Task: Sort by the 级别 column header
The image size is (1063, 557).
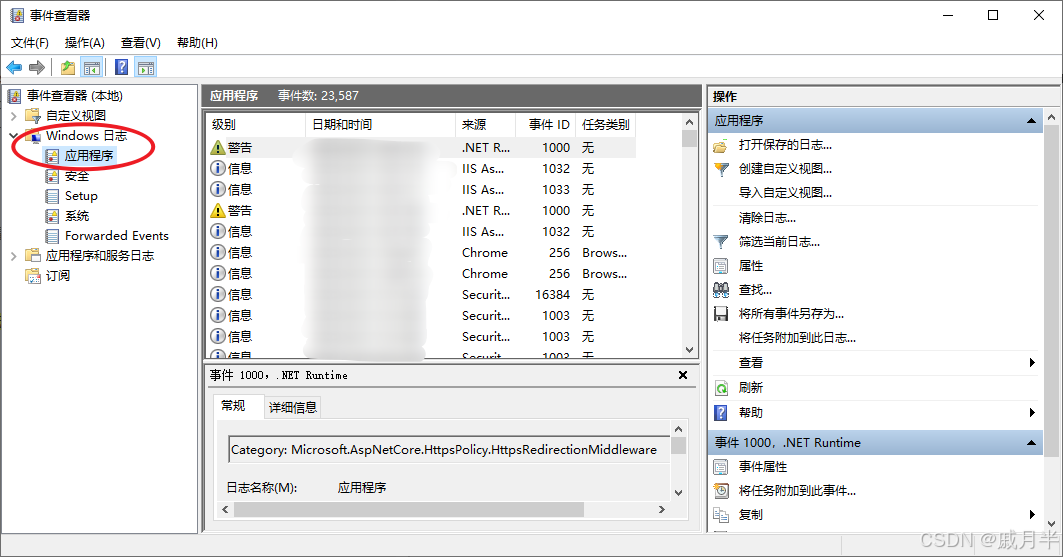Action: (x=256, y=125)
